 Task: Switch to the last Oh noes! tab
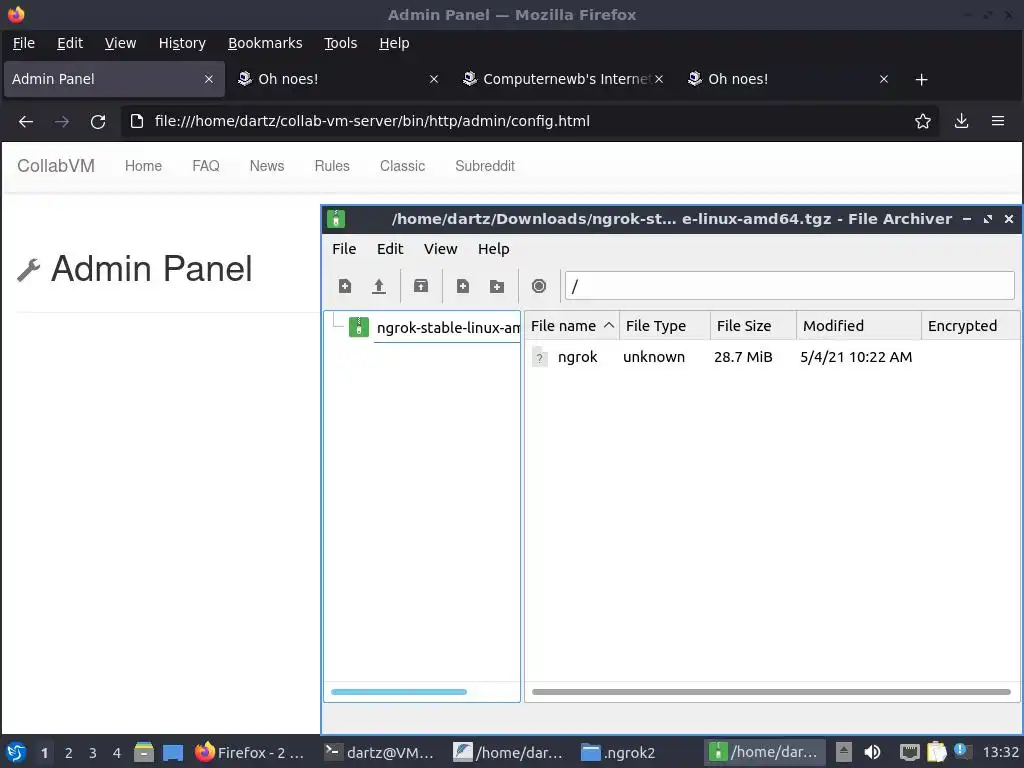pos(789,79)
